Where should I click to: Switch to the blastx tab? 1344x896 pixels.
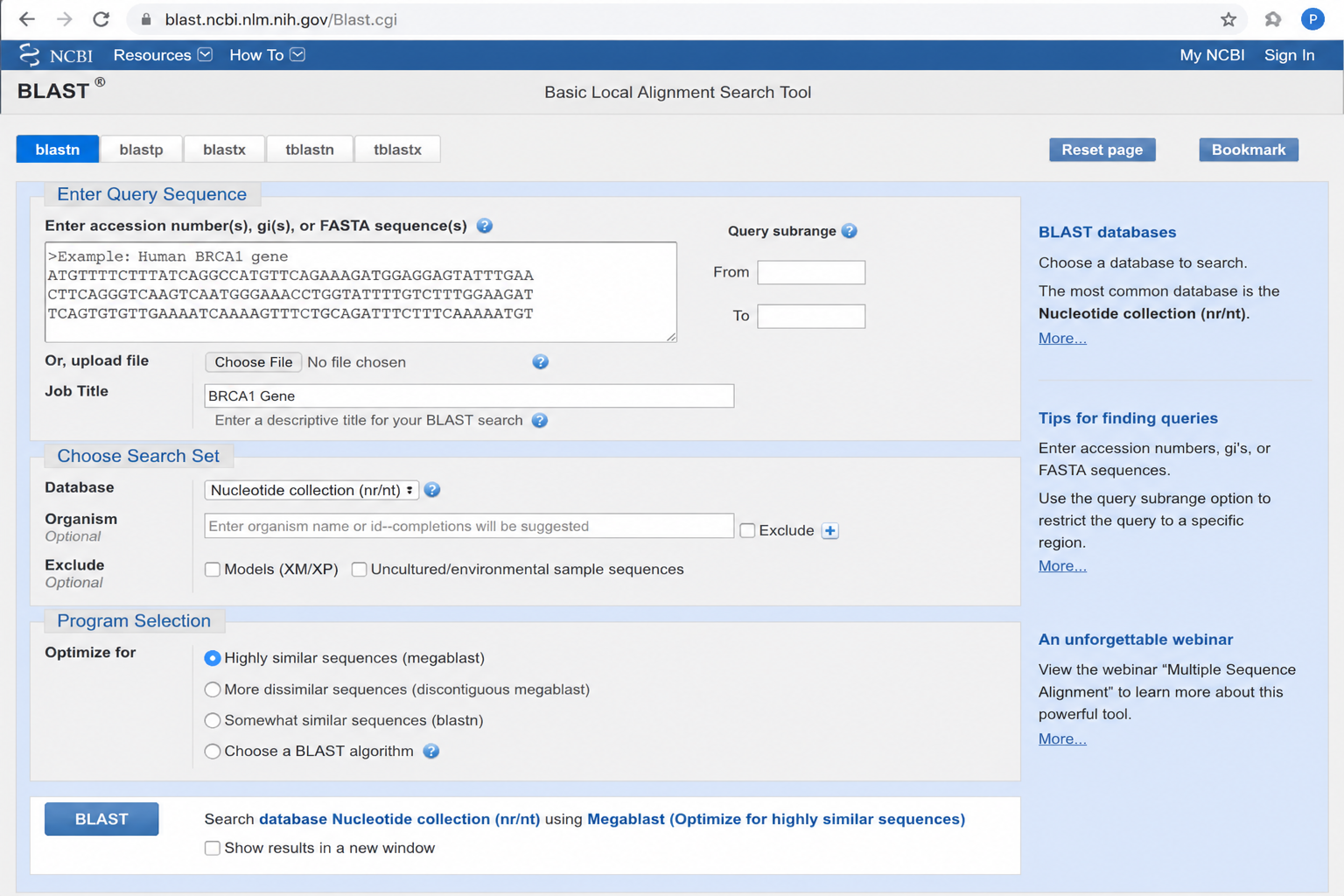click(x=224, y=150)
